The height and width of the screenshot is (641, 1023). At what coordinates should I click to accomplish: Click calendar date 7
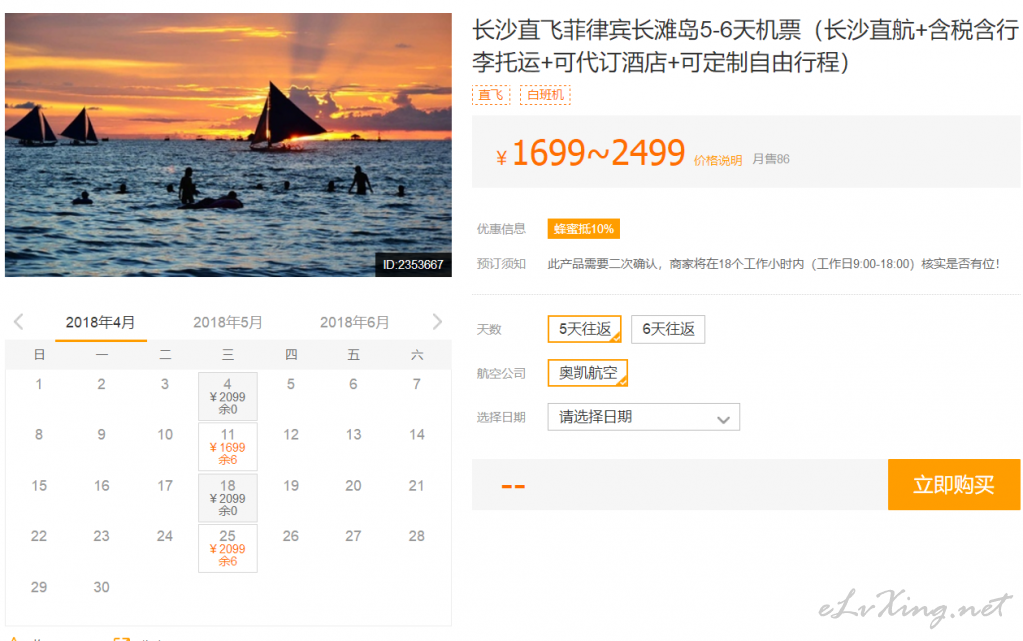click(417, 384)
